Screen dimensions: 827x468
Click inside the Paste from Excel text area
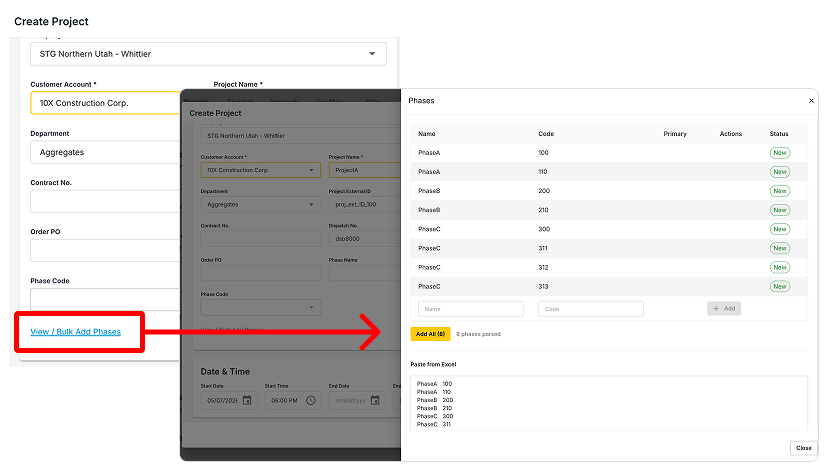point(609,404)
